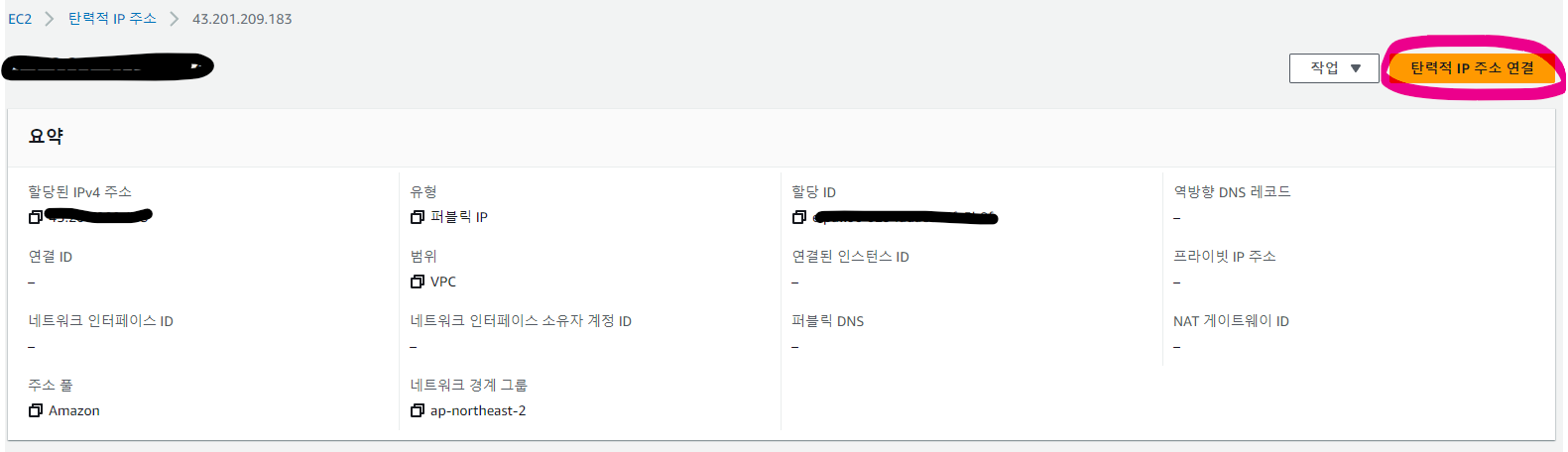Open 탄력적 IP 주소 breadcrumb link
The height and width of the screenshot is (452, 1568).
(x=112, y=19)
